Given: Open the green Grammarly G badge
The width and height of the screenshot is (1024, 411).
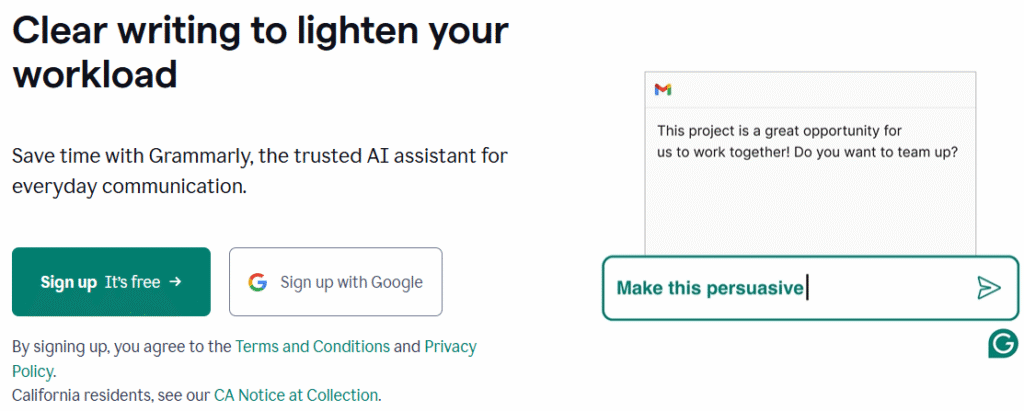Looking at the screenshot, I should [x=1002, y=344].
